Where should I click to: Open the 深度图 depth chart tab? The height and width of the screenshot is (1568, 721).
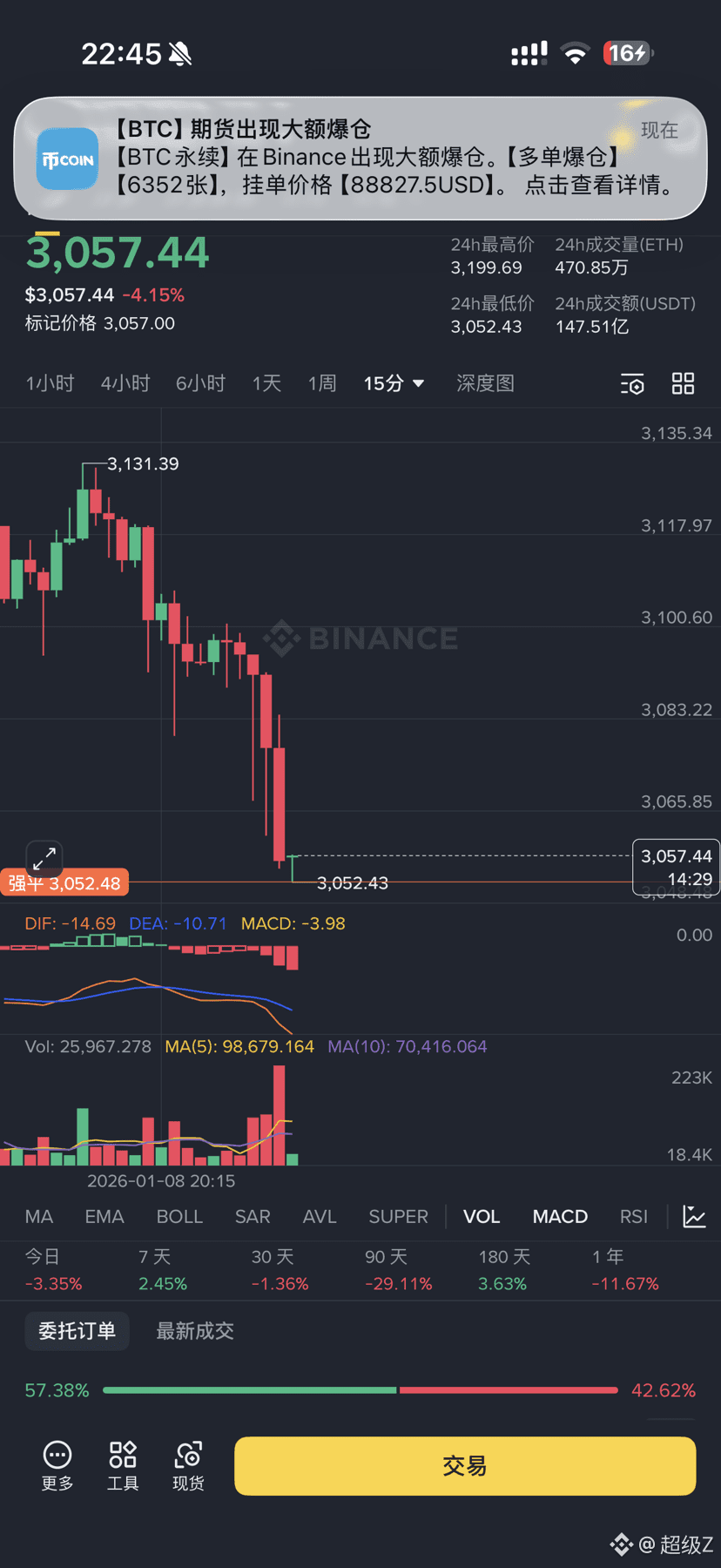pos(485,383)
